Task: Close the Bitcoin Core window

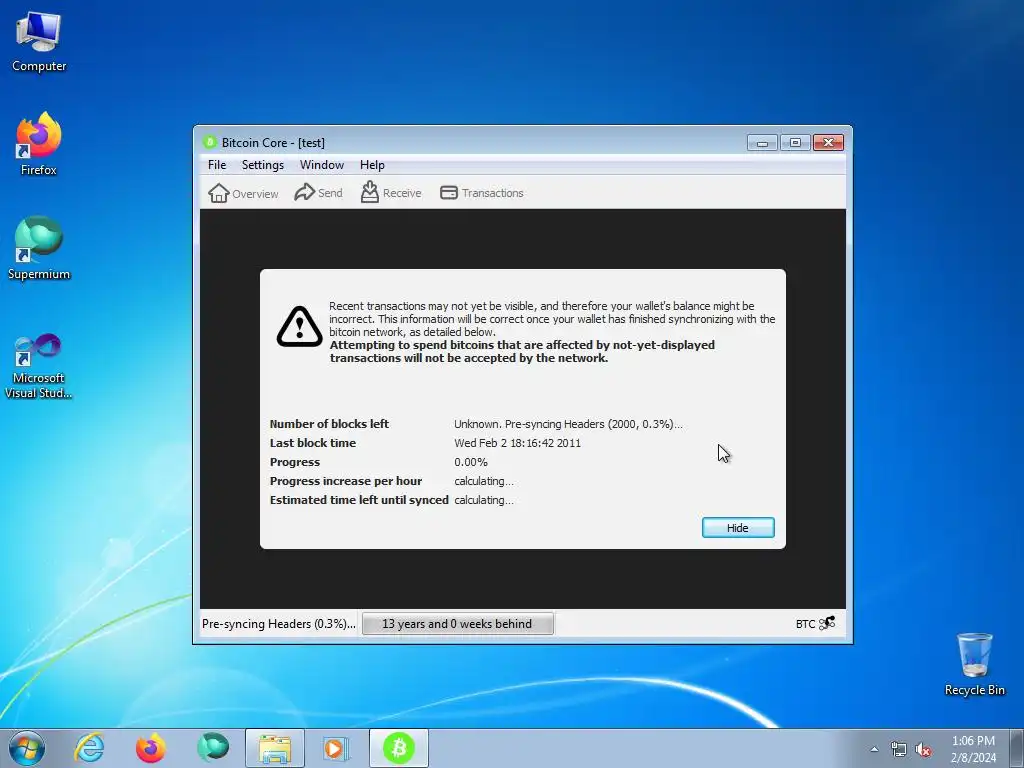Action: [828, 142]
